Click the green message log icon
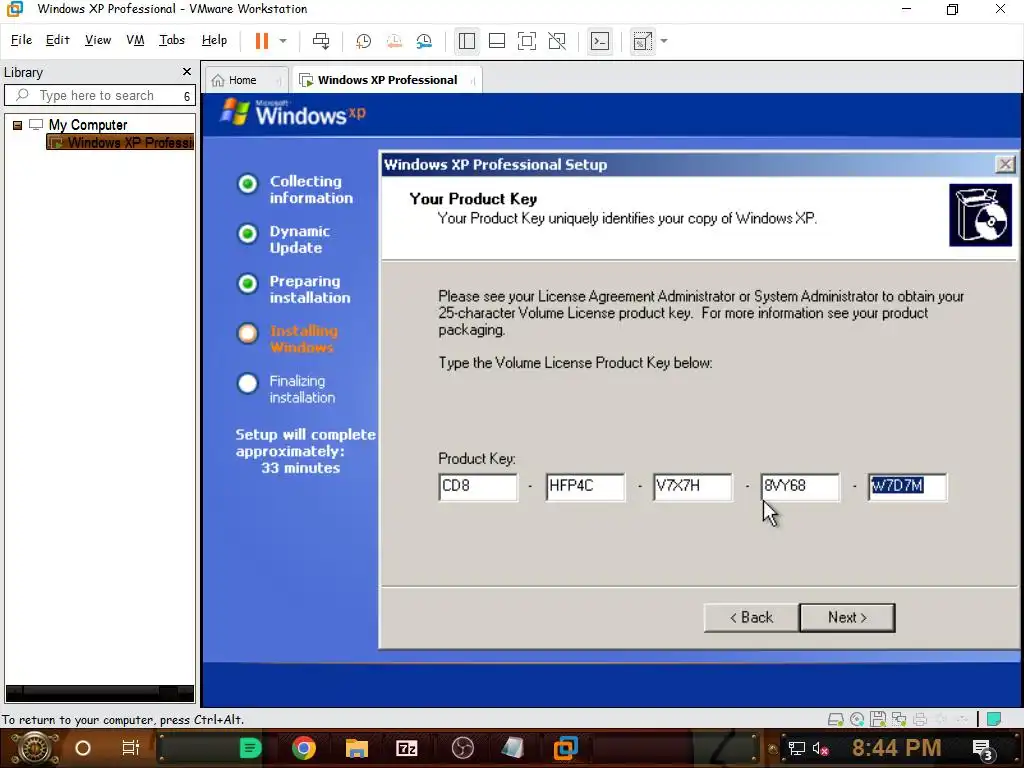Image resolution: width=1024 pixels, height=768 pixels. pos(994,720)
